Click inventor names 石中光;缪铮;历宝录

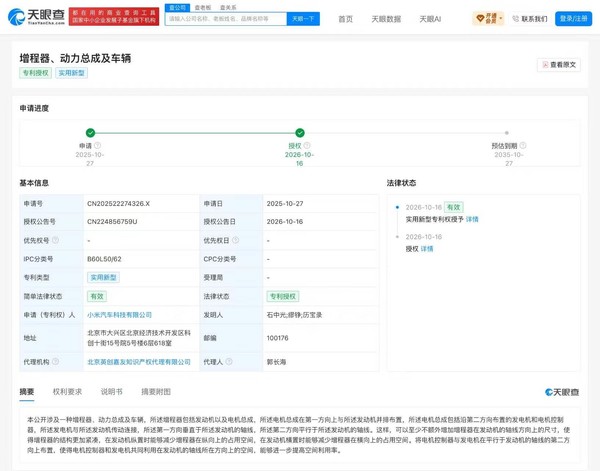294,315
